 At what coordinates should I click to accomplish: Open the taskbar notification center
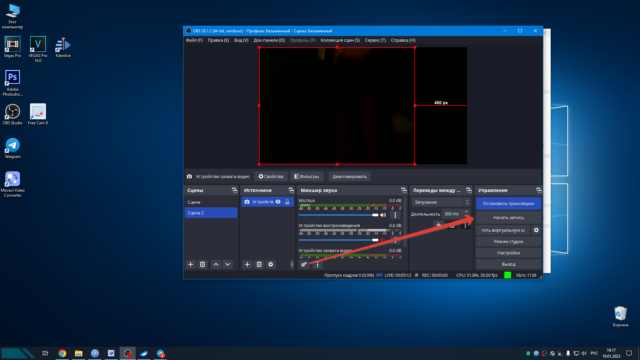pos(629,353)
